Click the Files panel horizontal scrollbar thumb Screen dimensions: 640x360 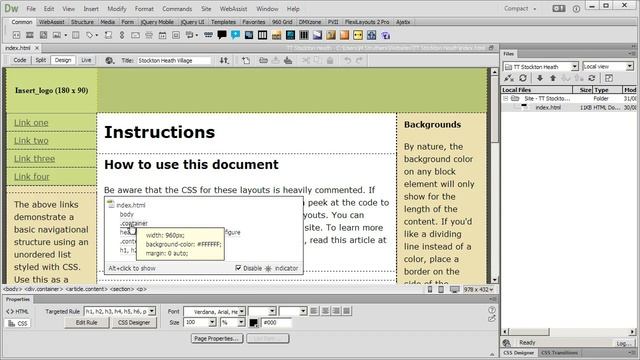(529, 332)
